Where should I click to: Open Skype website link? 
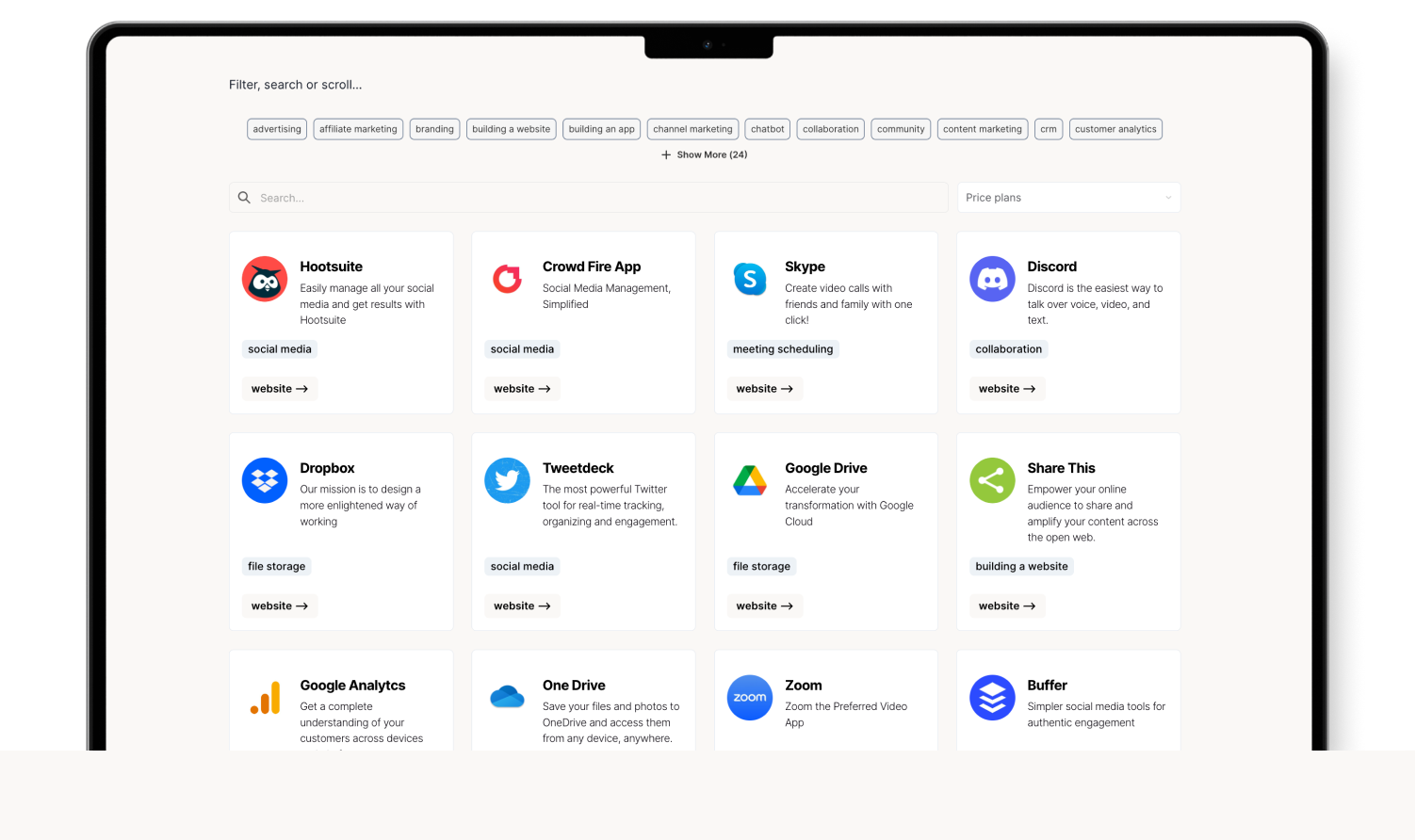pyautogui.click(x=765, y=389)
